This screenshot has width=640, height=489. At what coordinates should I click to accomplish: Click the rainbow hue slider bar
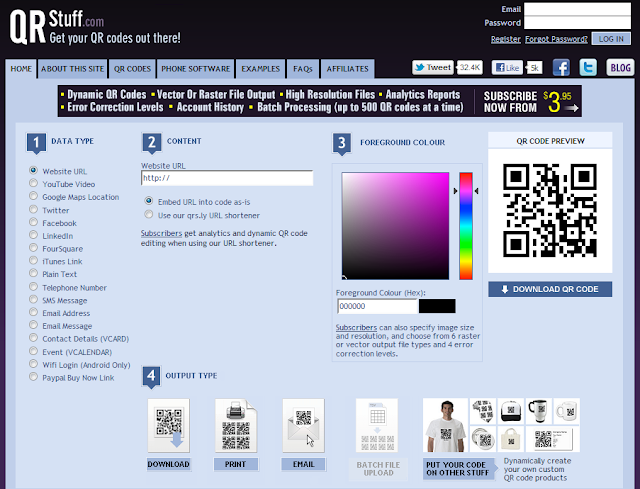tap(466, 226)
